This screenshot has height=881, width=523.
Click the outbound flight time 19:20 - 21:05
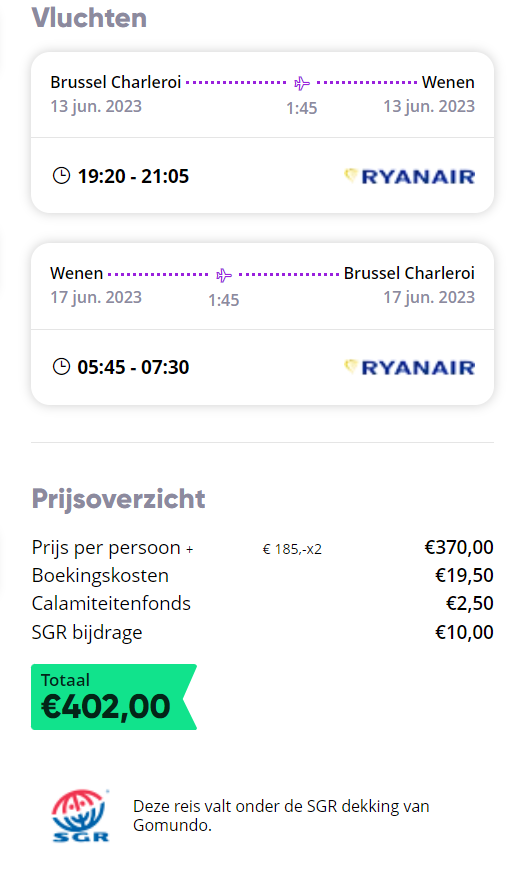coord(133,176)
